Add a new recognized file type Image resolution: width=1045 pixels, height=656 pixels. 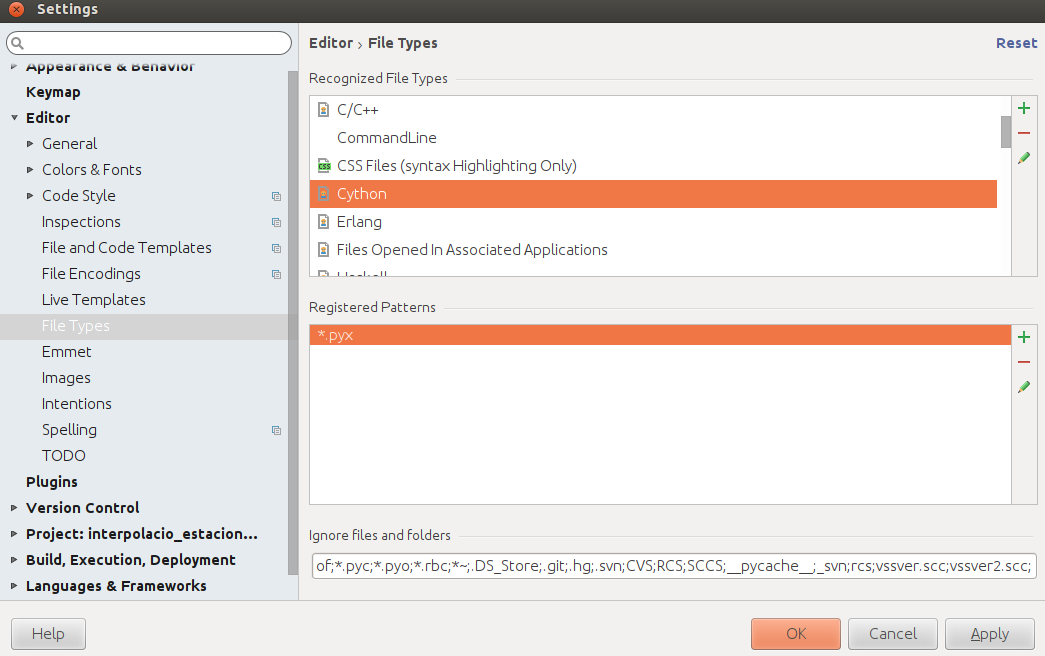click(x=1024, y=108)
